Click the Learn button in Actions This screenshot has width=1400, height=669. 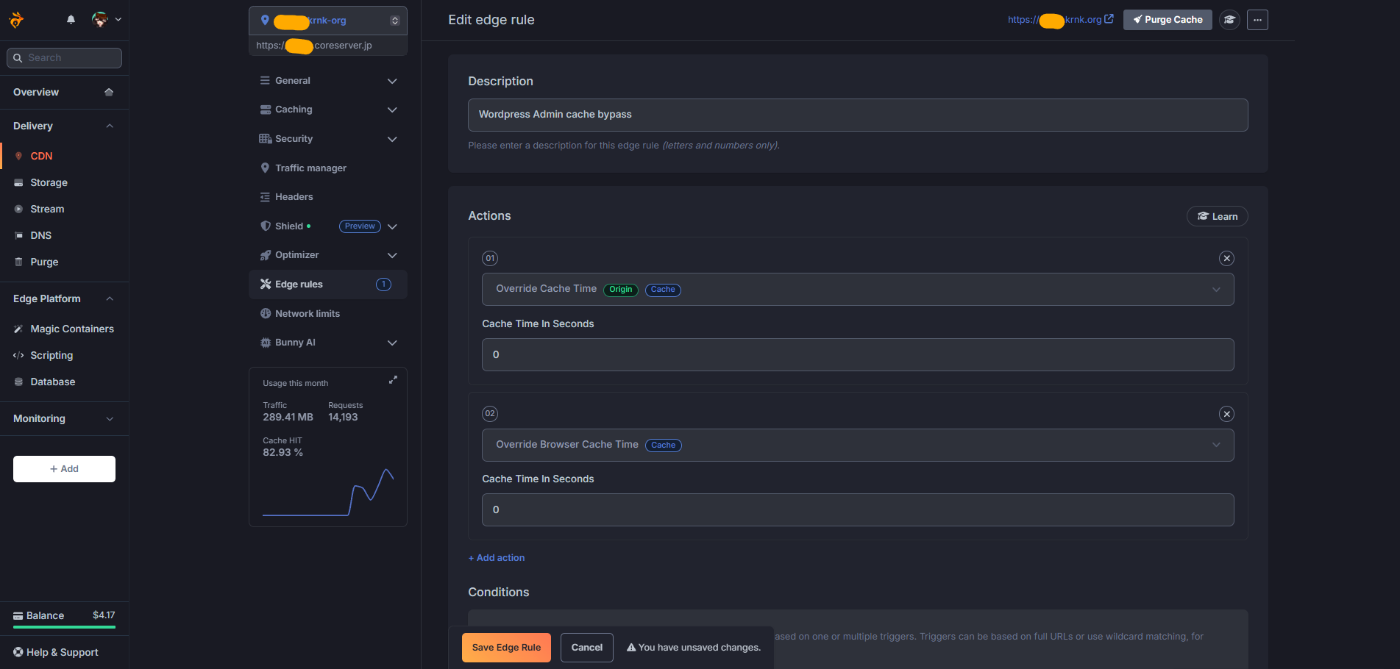point(1217,217)
